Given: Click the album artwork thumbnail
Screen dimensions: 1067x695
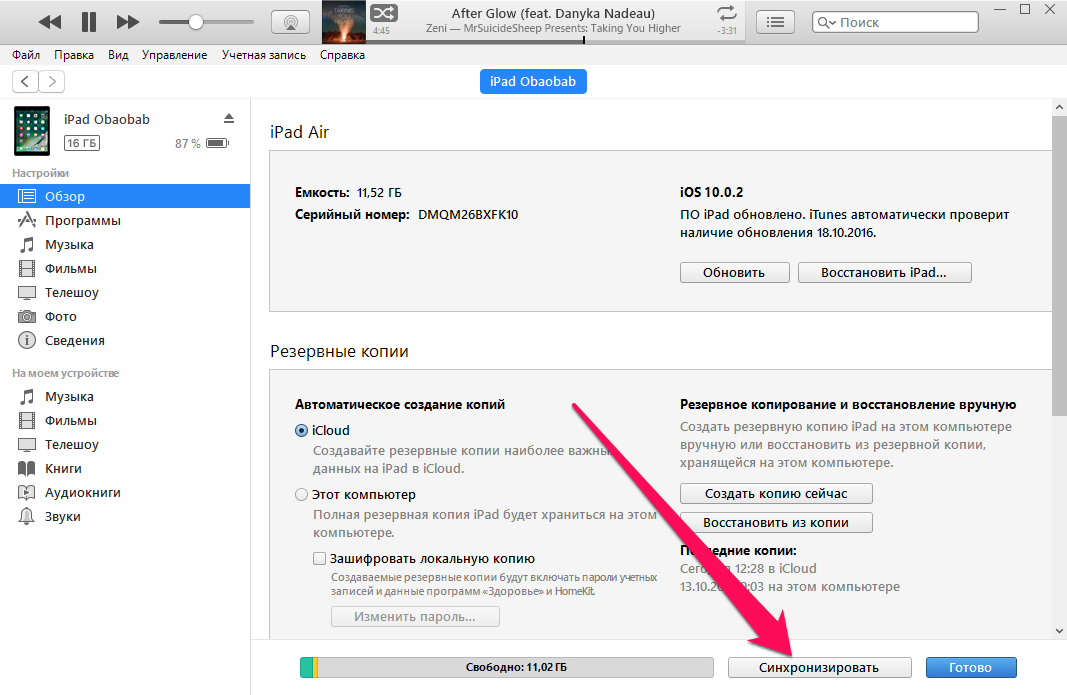Looking at the screenshot, I should tap(343, 22).
